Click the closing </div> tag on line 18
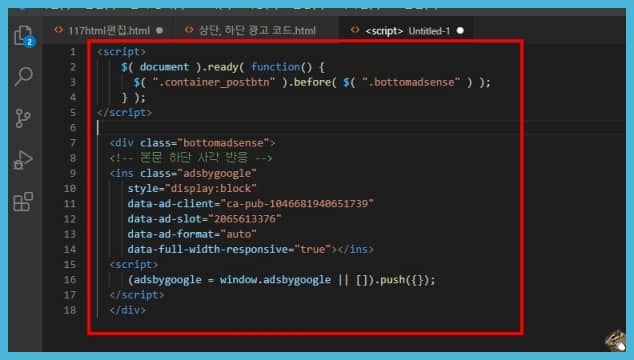This screenshot has height=360, width=634. [127, 310]
